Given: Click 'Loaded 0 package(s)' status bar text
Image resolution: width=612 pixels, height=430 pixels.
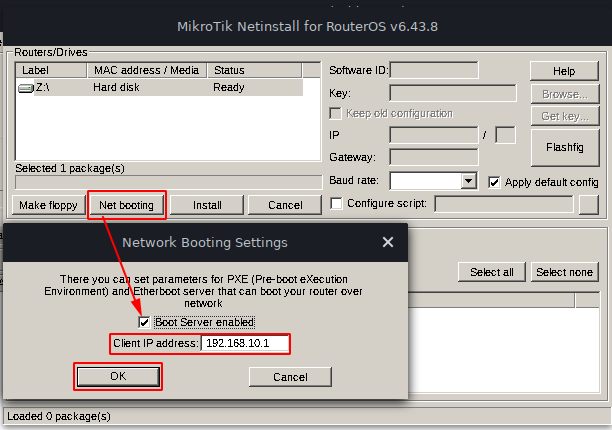Looking at the screenshot, I should click(59, 416).
